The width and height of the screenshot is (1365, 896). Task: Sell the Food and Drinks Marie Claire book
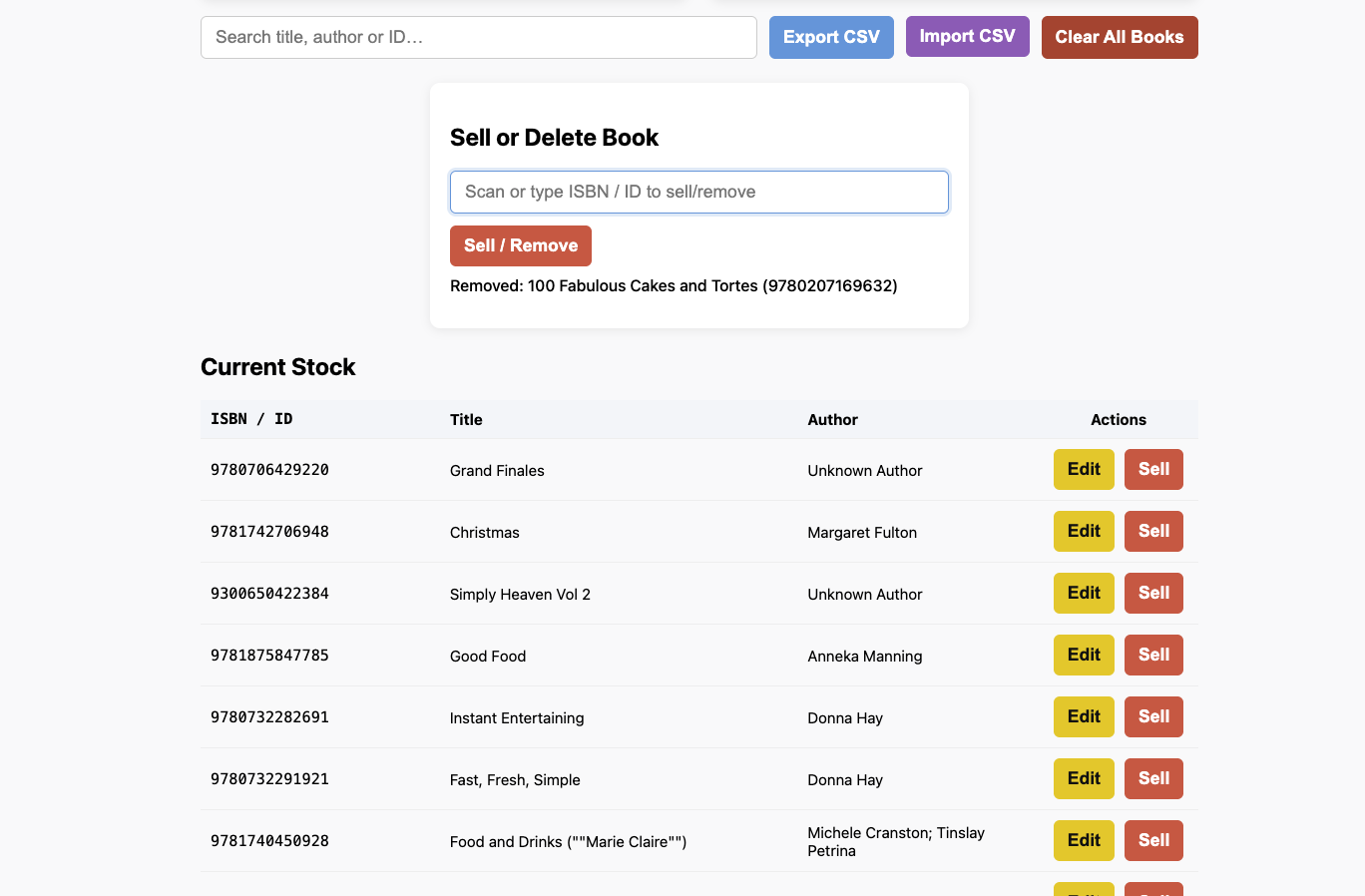point(1153,840)
